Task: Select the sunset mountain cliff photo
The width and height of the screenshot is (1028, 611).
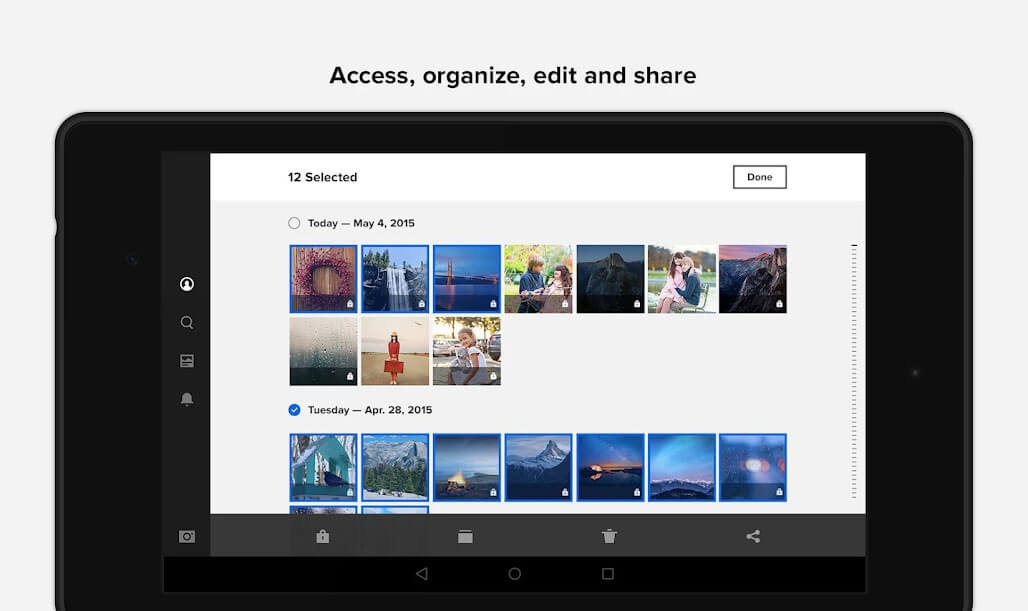Action: 753,279
